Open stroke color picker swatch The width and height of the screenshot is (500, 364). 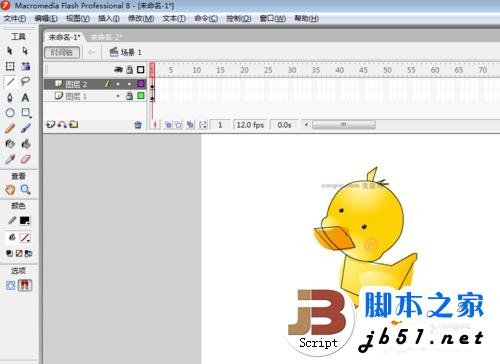pos(25,220)
